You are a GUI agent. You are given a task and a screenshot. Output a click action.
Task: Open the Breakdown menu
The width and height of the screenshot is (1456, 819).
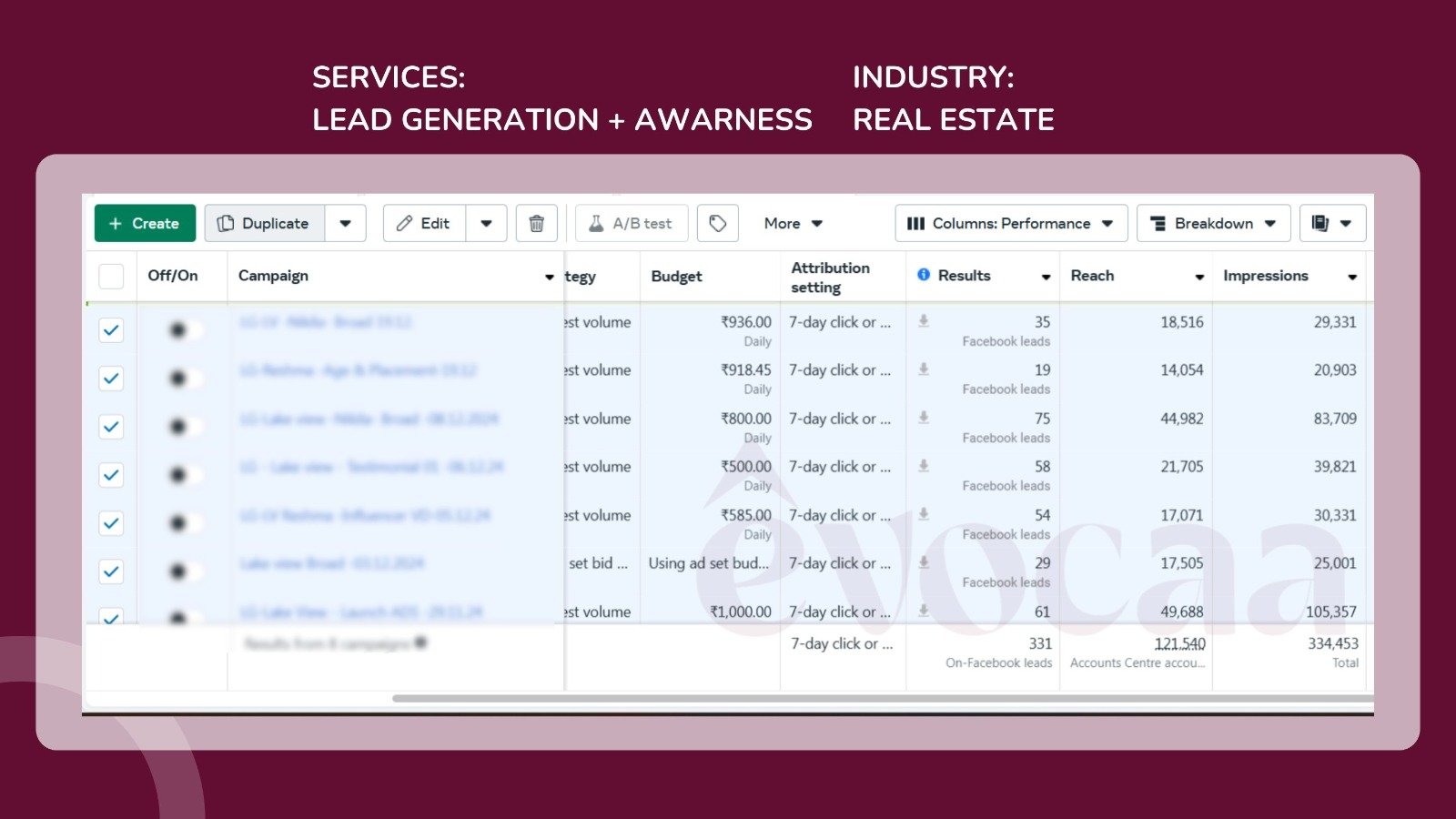(1212, 224)
